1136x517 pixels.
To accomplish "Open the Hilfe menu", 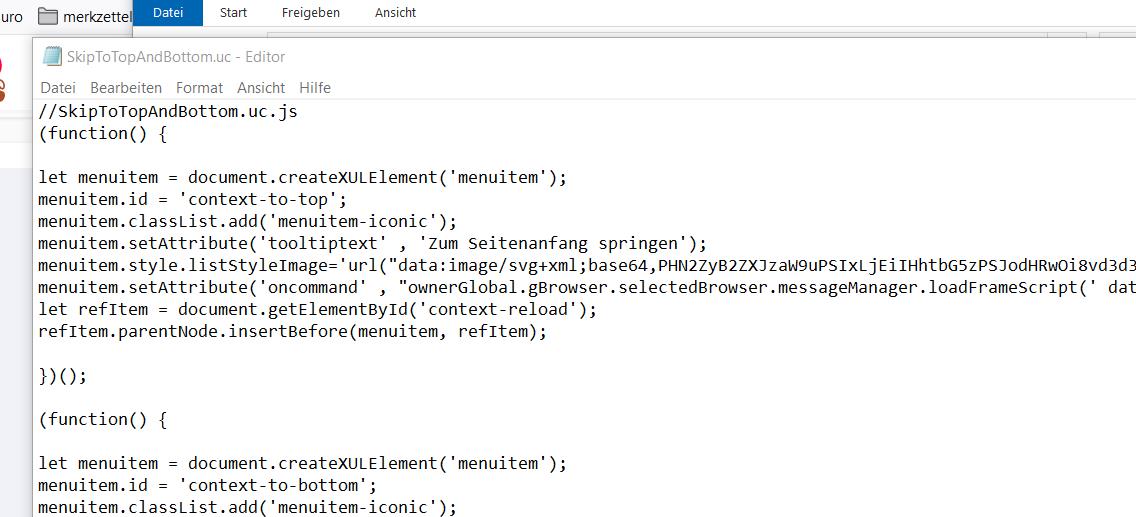I will [315, 88].
